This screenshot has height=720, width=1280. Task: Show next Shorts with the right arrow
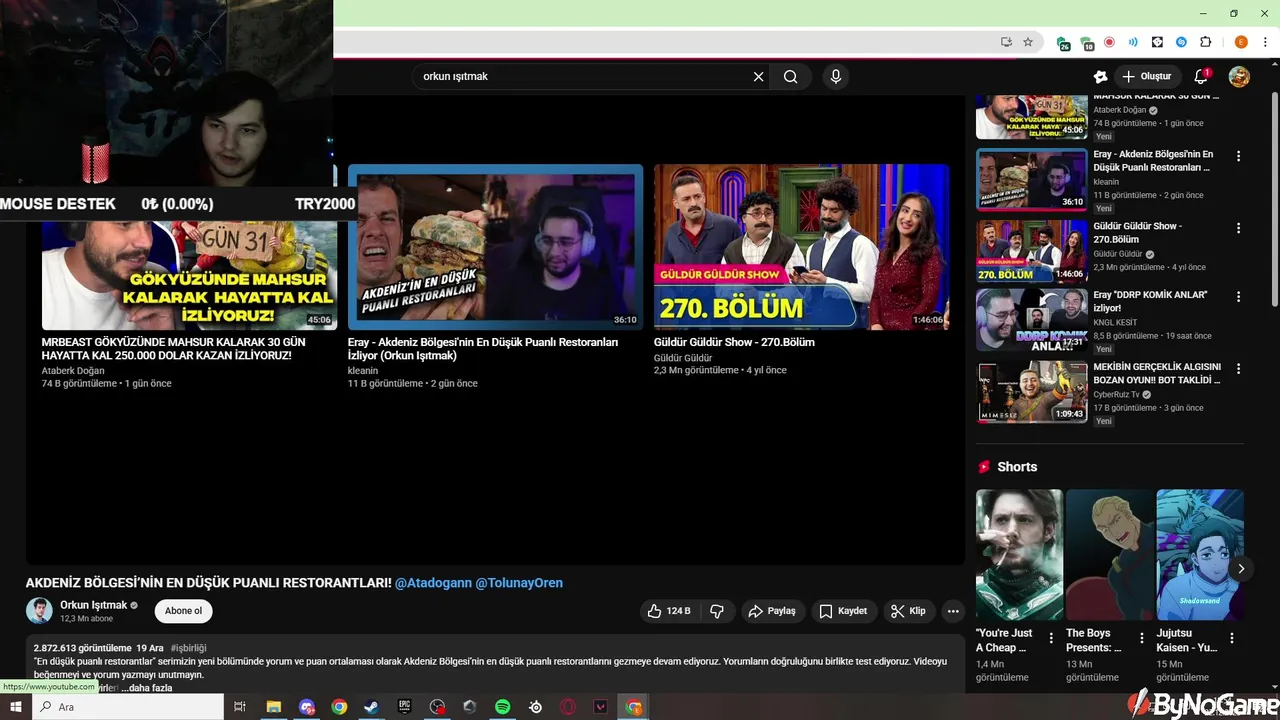coord(1241,569)
